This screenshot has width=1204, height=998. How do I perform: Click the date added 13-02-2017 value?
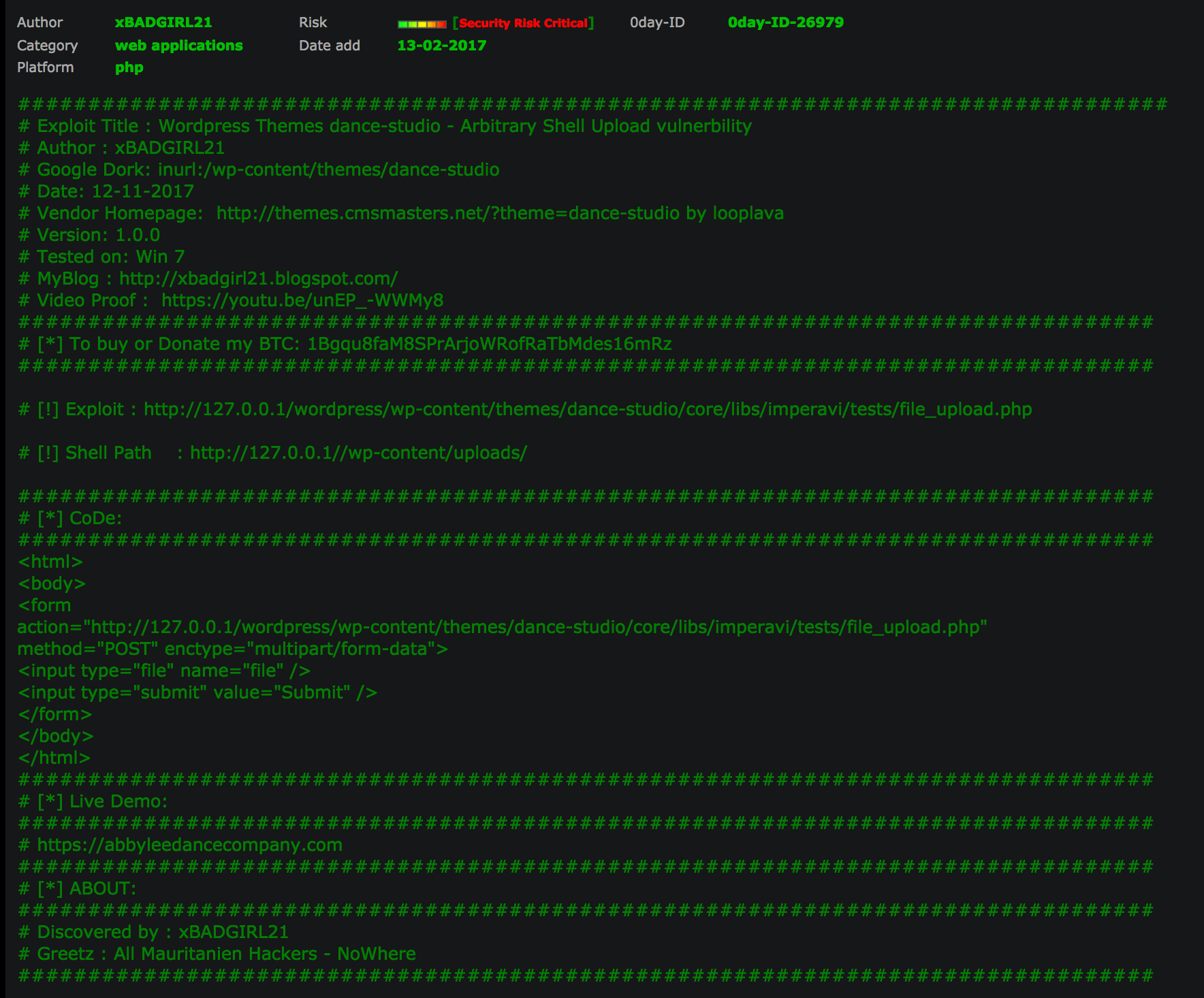(x=441, y=46)
